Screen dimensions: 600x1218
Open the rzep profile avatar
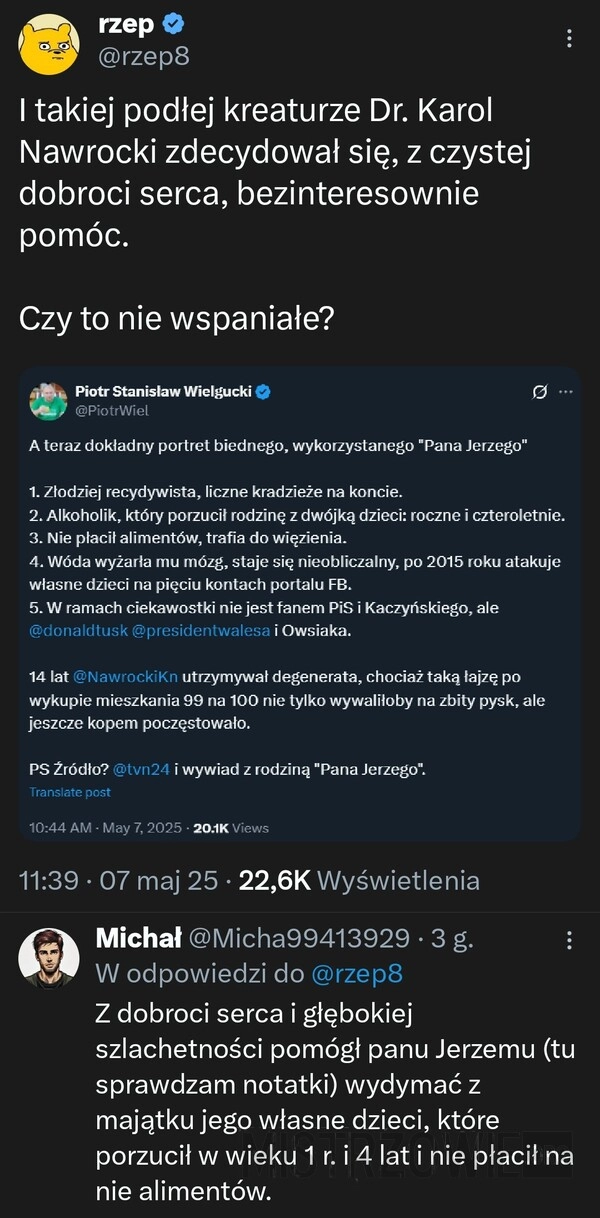click(49, 44)
